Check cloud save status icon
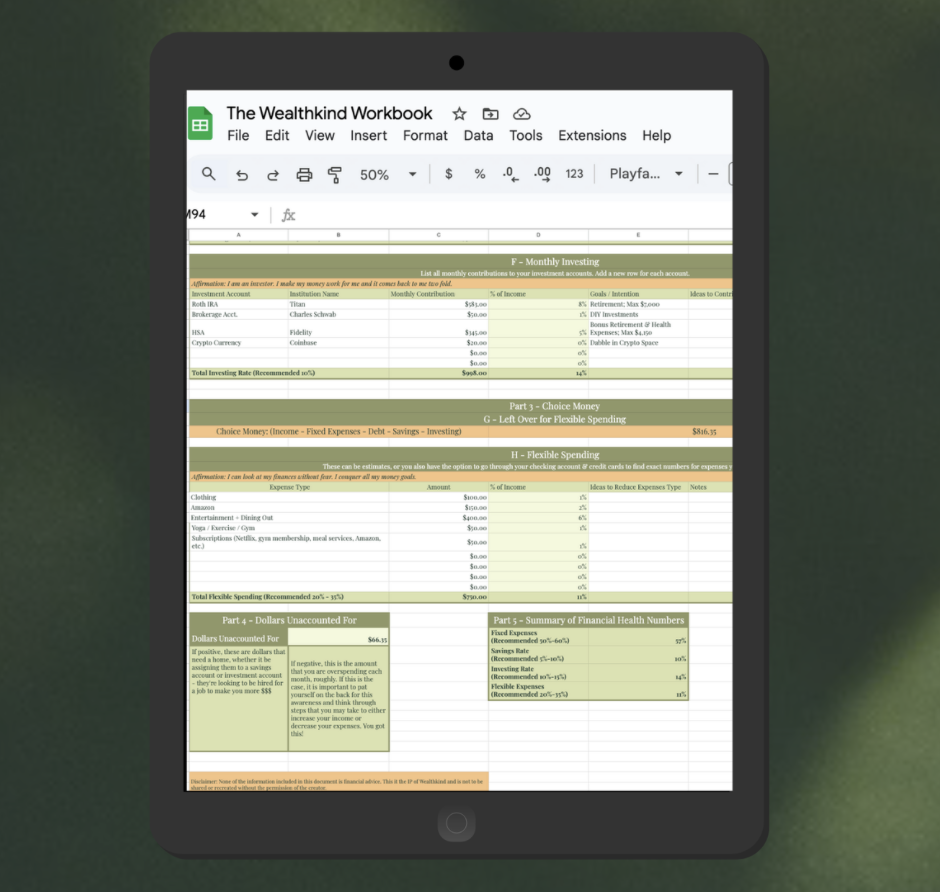 click(x=522, y=114)
